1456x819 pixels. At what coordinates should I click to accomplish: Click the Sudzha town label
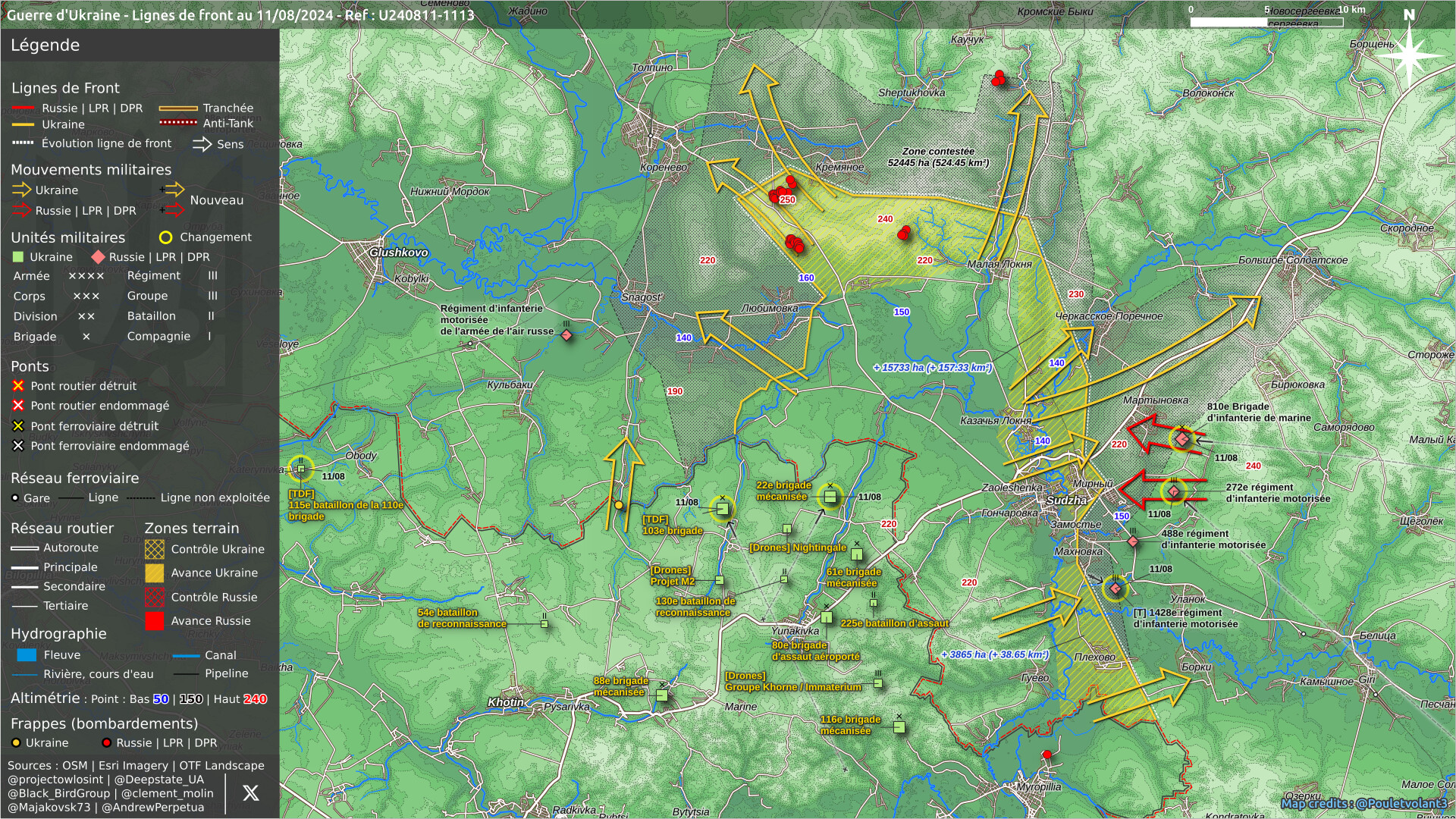1066,500
